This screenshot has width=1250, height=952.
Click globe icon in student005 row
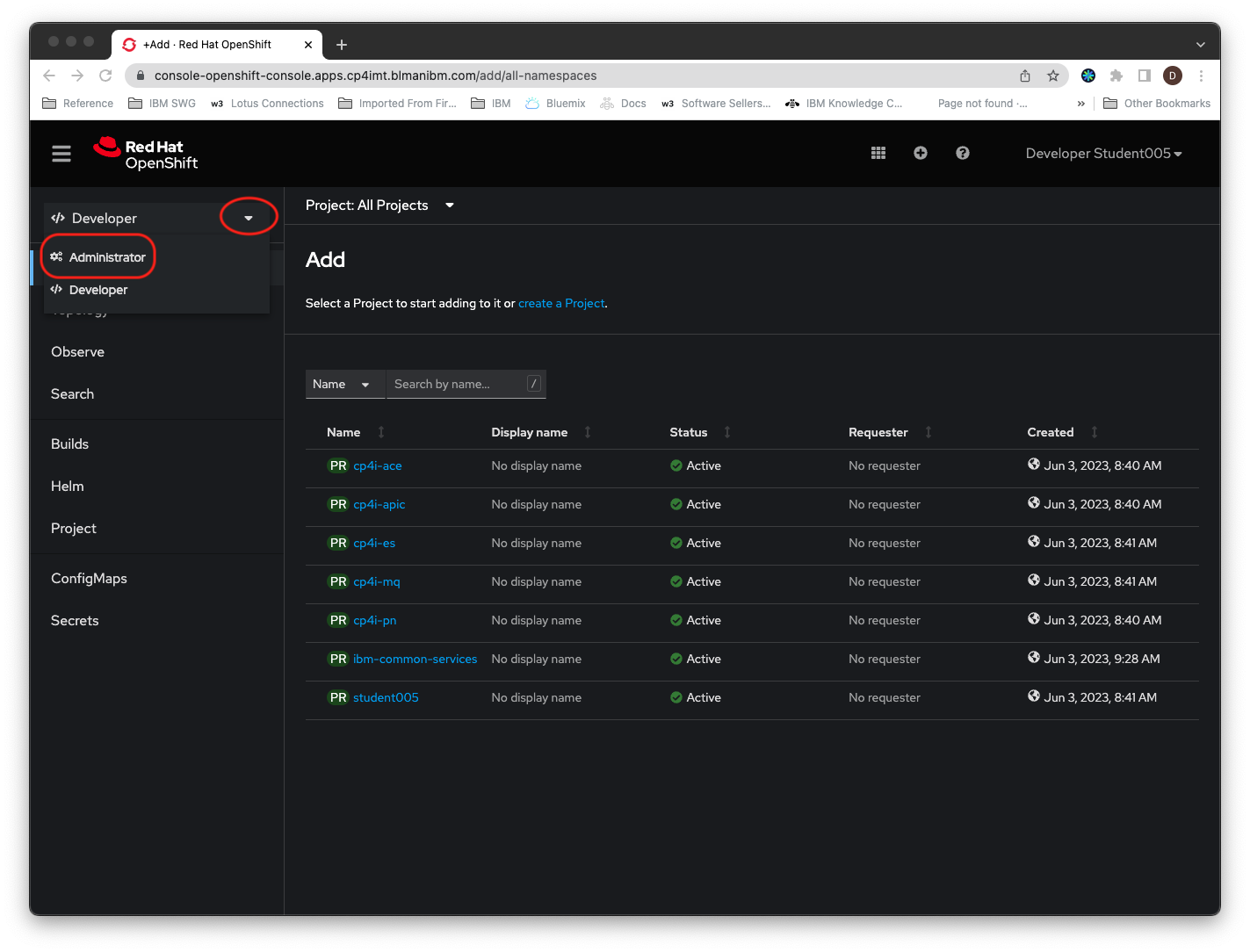click(x=1034, y=696)
